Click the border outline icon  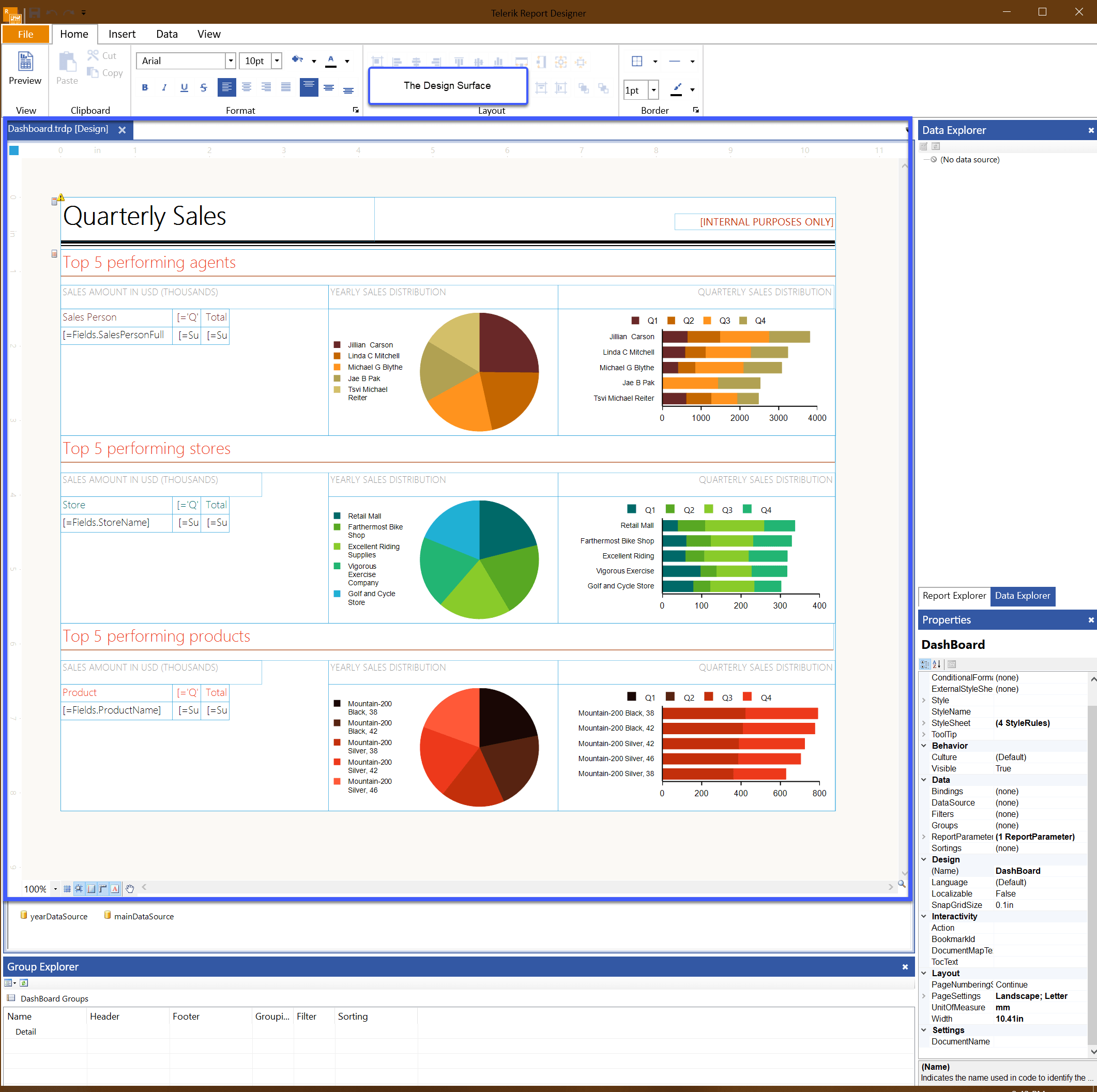coord(637,61)
